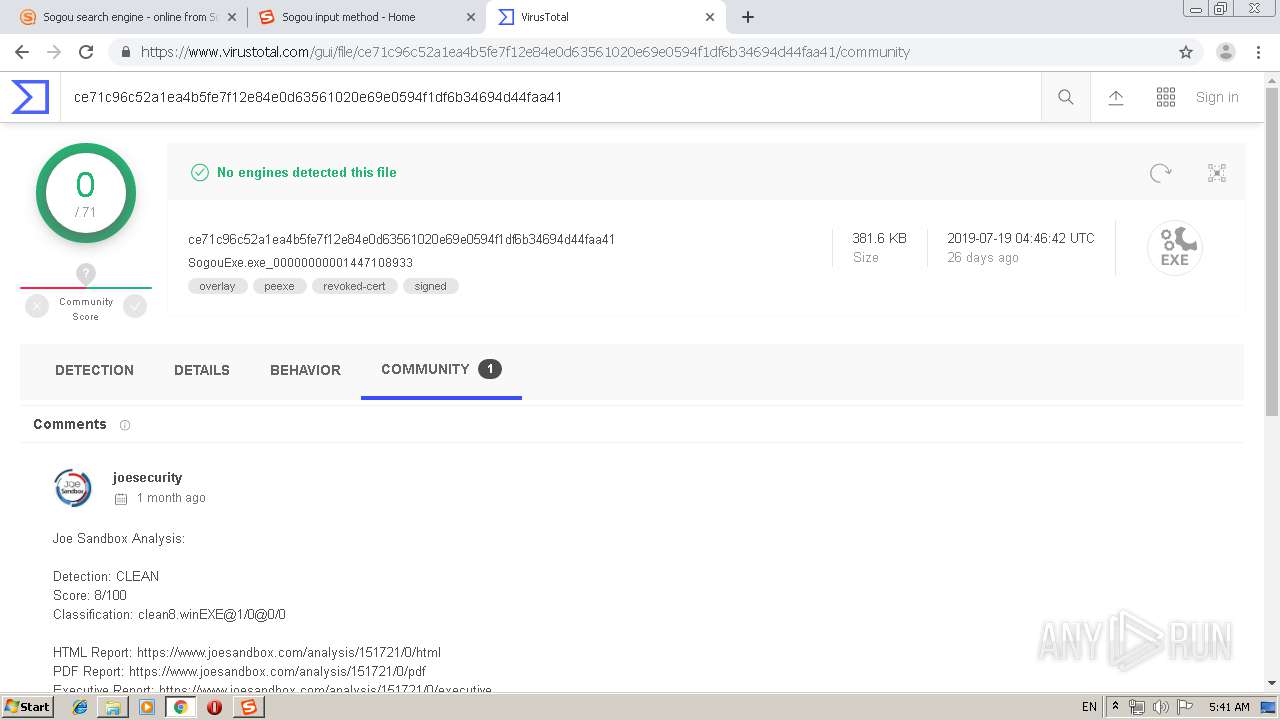This screenshot has width=1280, height=720.
Task: Click the VirusTotal sigma logo
Action: (30, 97)
